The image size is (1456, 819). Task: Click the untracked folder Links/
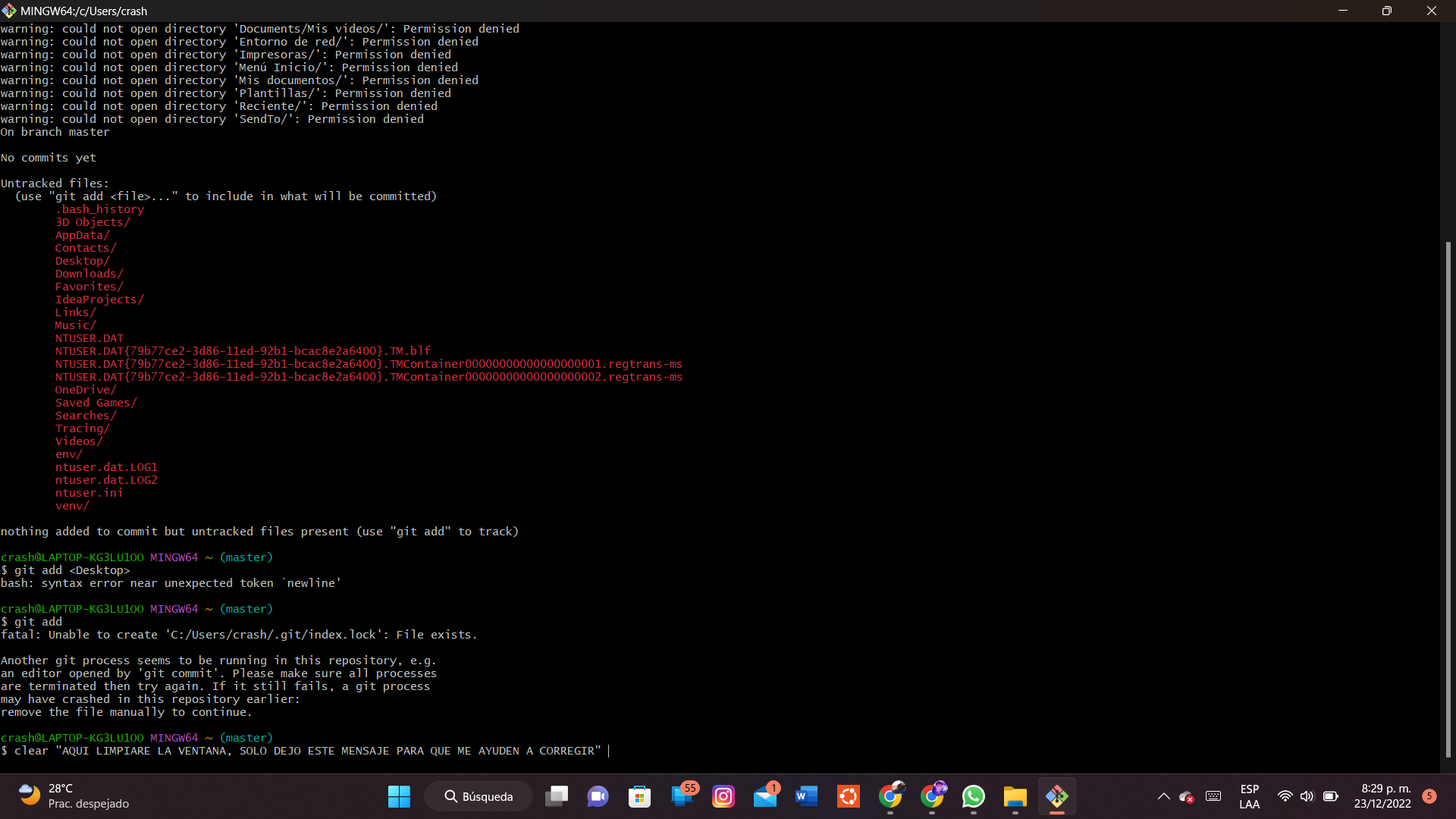(x=75, y=312)
